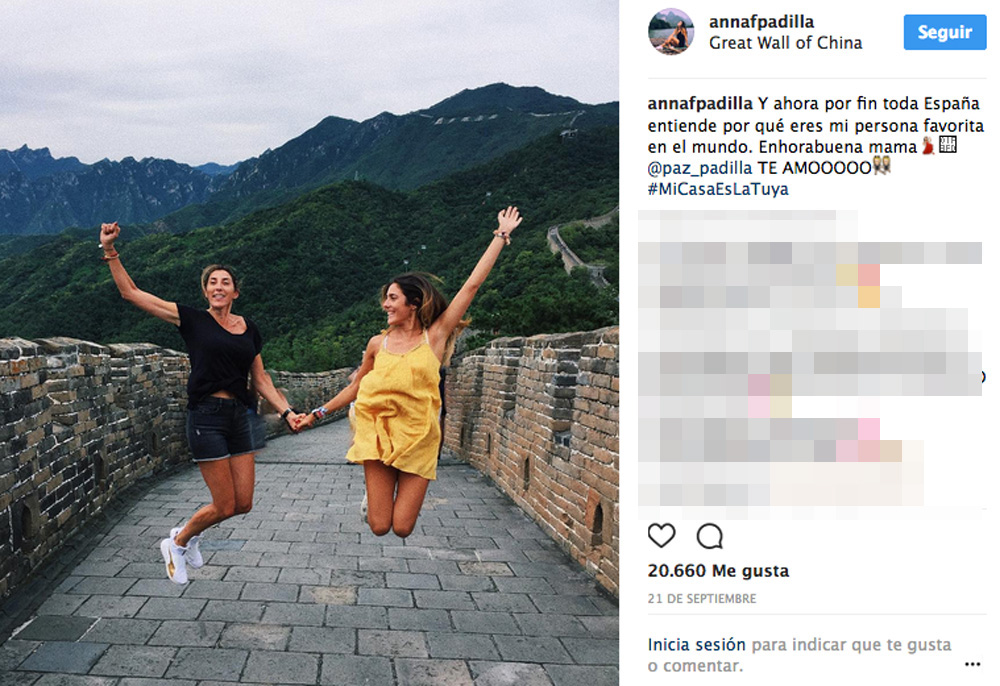
Task: Click annafpadilla username starting the caption
Action: pyautogui.click(x=700, y=103)
